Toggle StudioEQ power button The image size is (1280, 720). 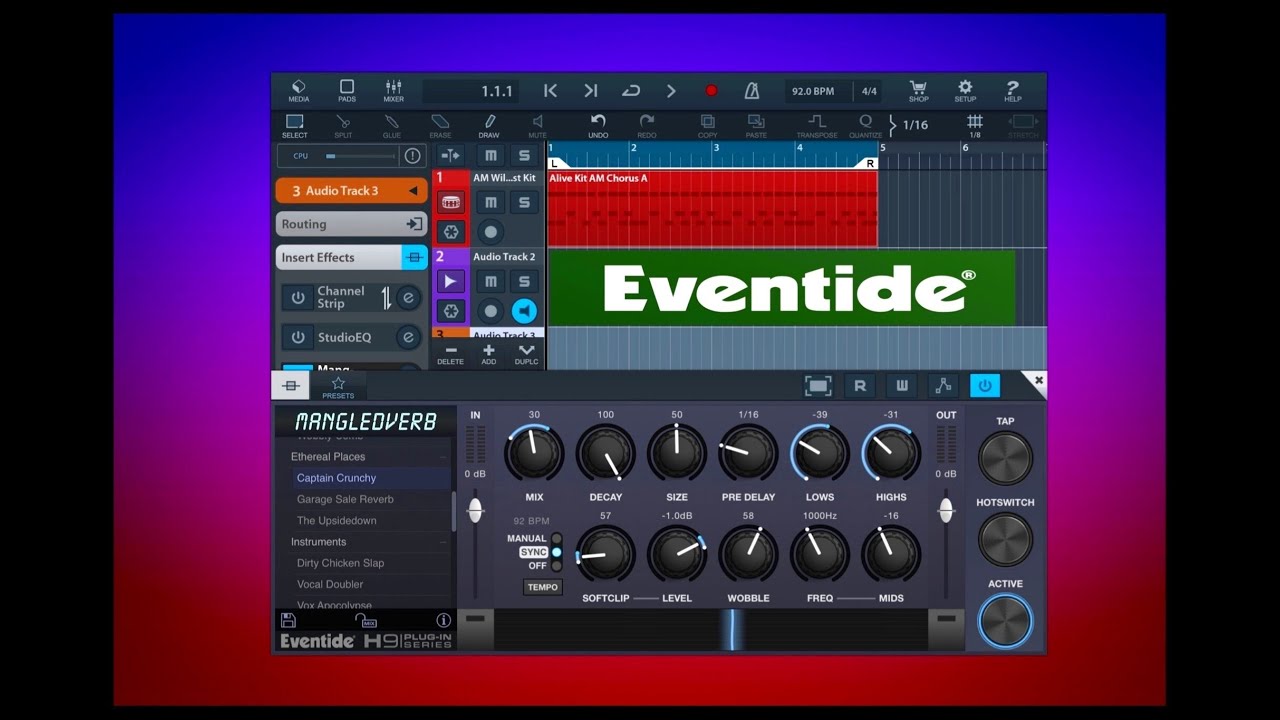pyautogui.click(x=297, y=337)
